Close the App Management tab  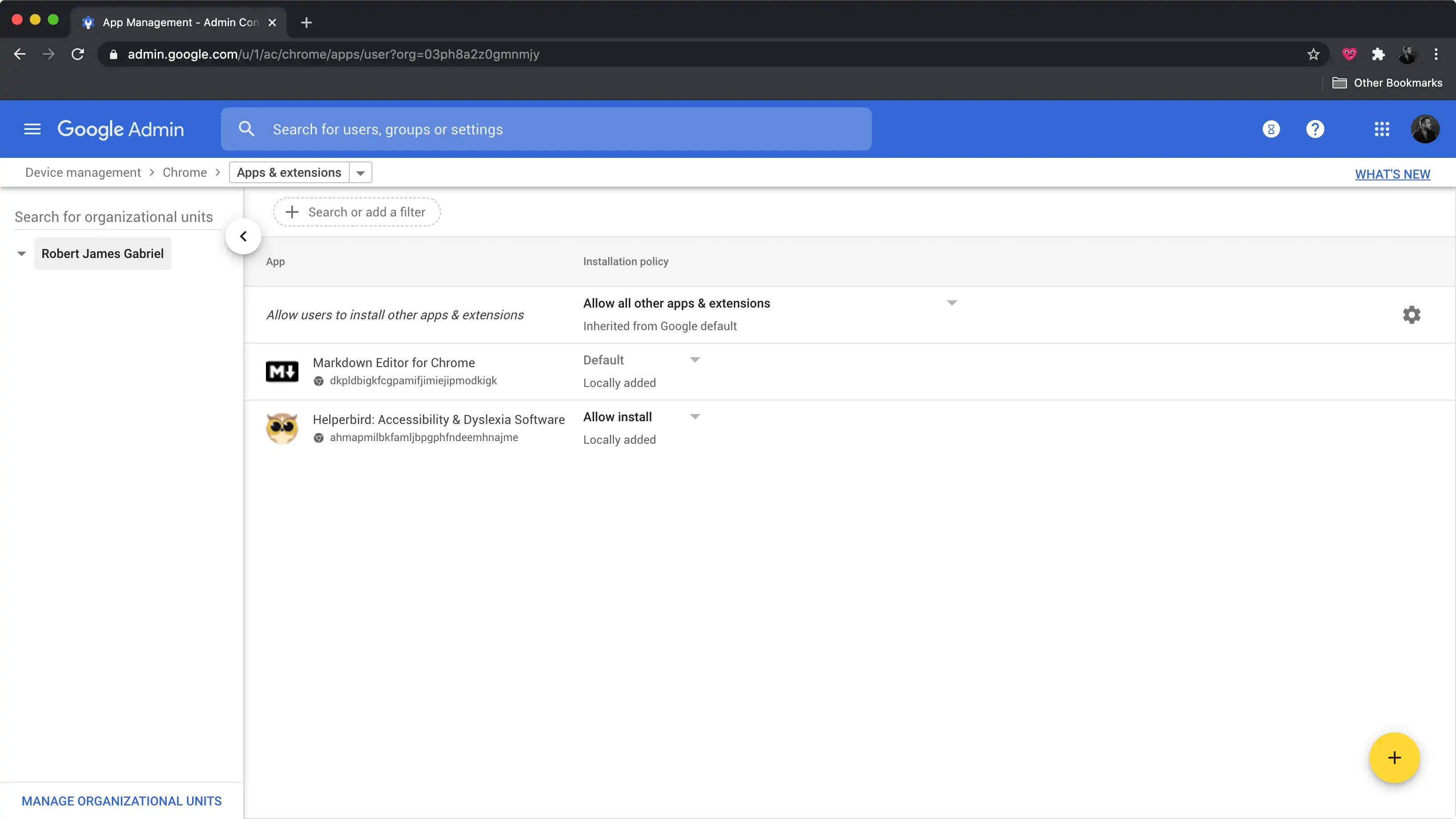click(272, 23)
